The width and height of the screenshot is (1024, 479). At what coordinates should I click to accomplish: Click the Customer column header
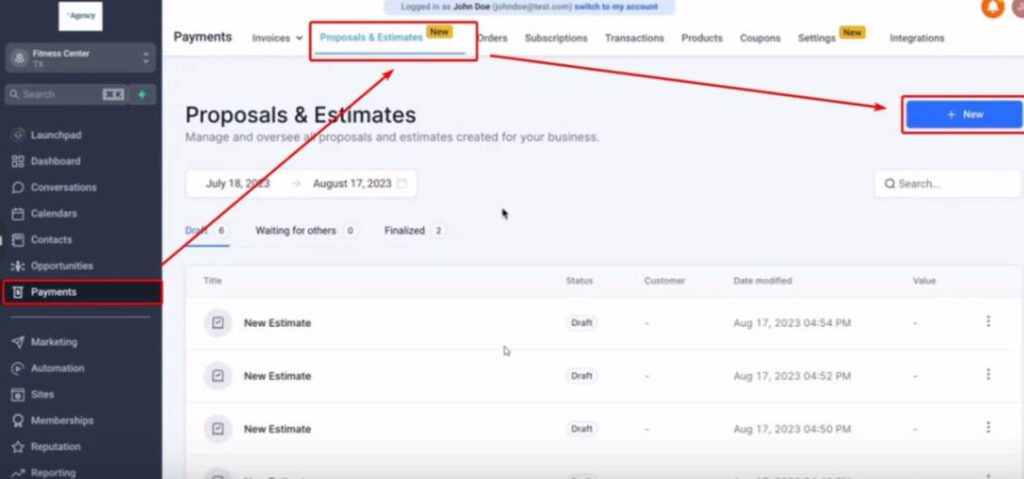click(x=664, y=280)
